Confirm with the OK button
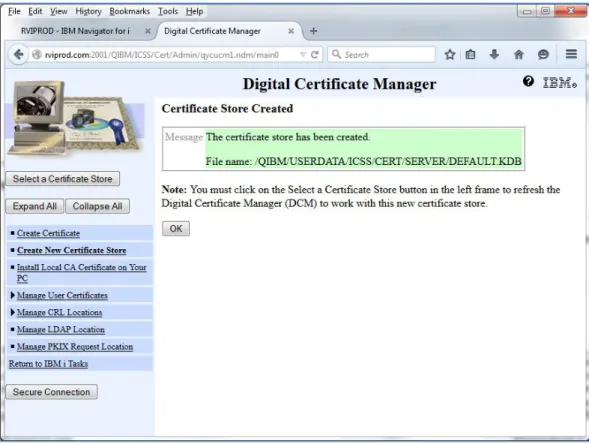Image resolution: width=589 pixels, height=444 pixels. tap(176, 229)
